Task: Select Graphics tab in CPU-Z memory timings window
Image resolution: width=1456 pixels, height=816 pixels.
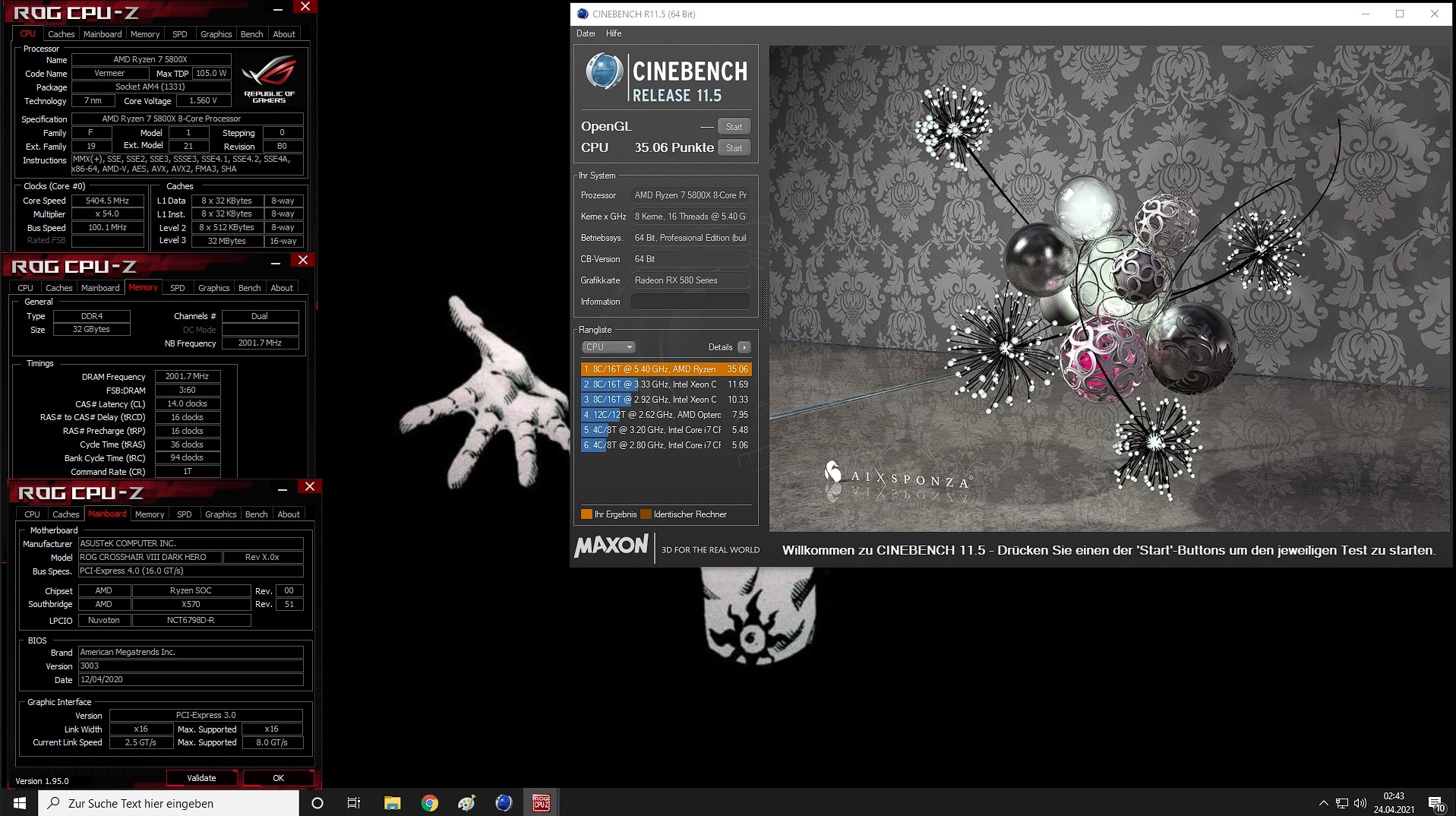Action: [x=213, y=288]
